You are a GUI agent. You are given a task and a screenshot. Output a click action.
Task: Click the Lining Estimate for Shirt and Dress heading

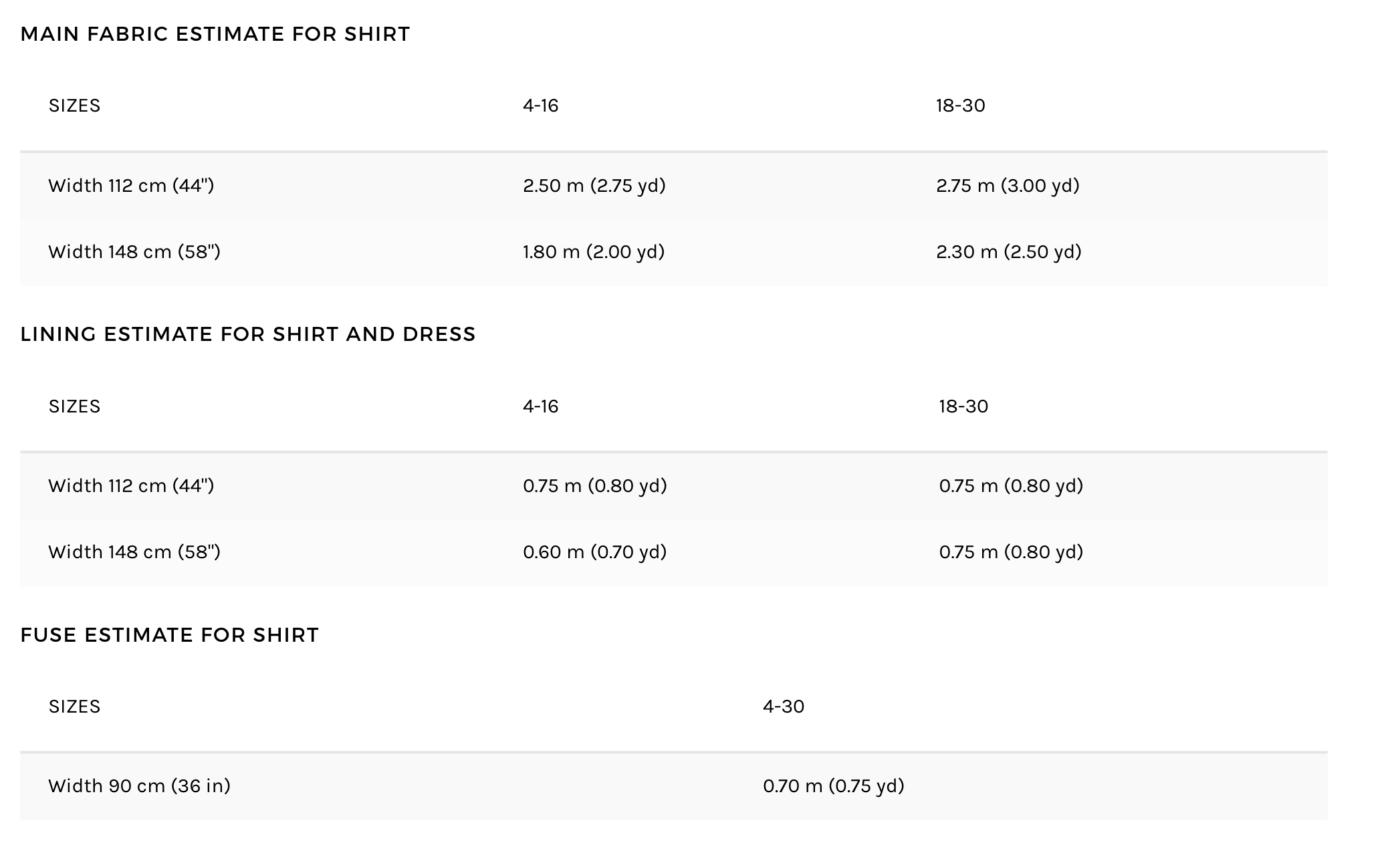[x=247, y=334]
